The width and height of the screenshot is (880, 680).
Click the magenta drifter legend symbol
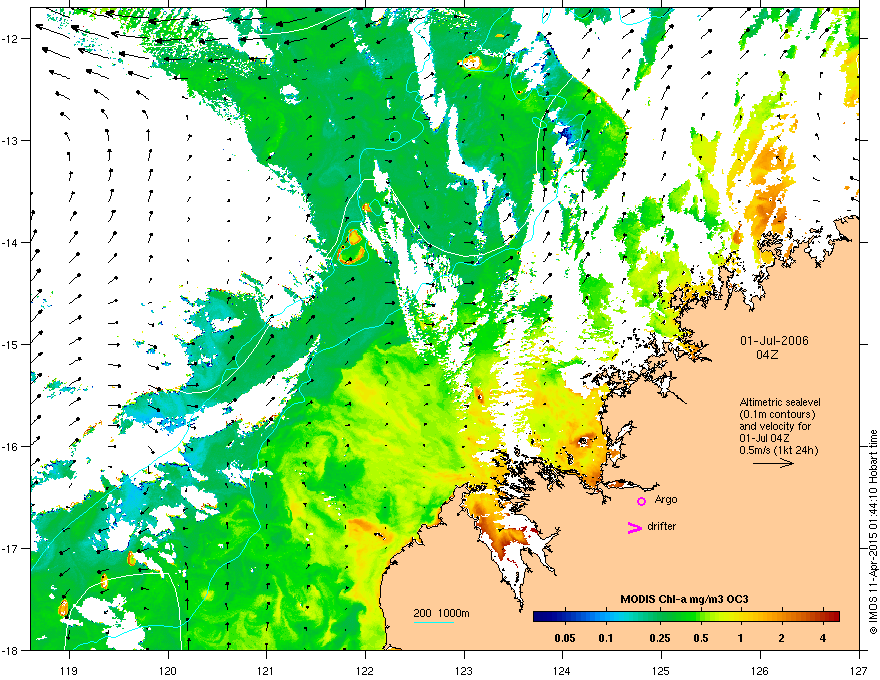[x=633, y=528]
